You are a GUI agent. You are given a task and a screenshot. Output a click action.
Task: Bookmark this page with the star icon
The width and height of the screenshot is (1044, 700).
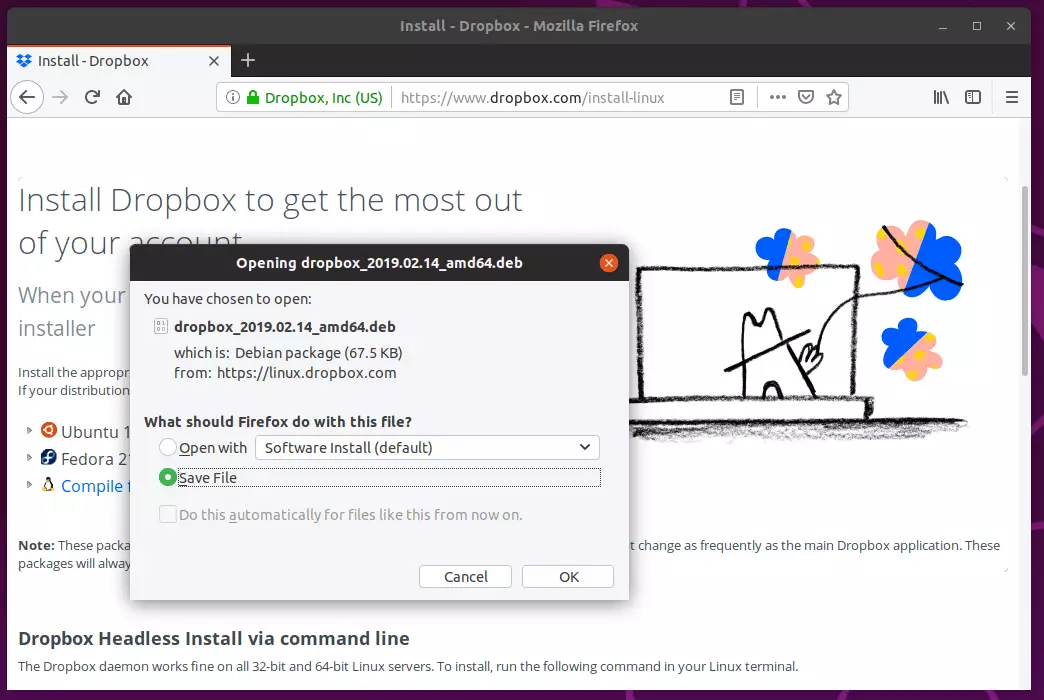point(834,97)
